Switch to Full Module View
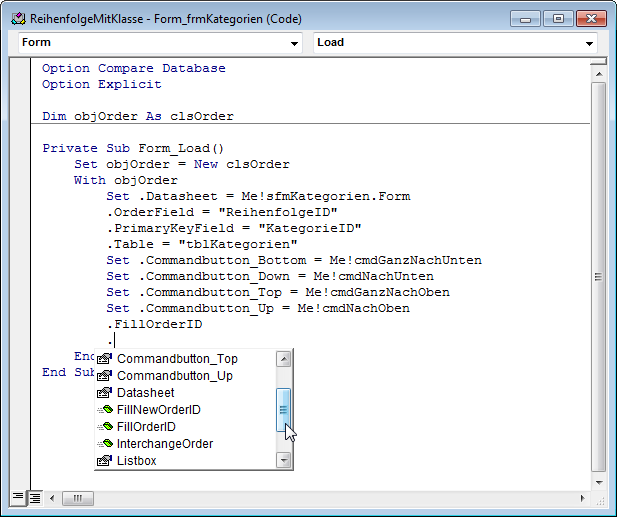This screenshot has width=617, height=517. pos(34,497)
